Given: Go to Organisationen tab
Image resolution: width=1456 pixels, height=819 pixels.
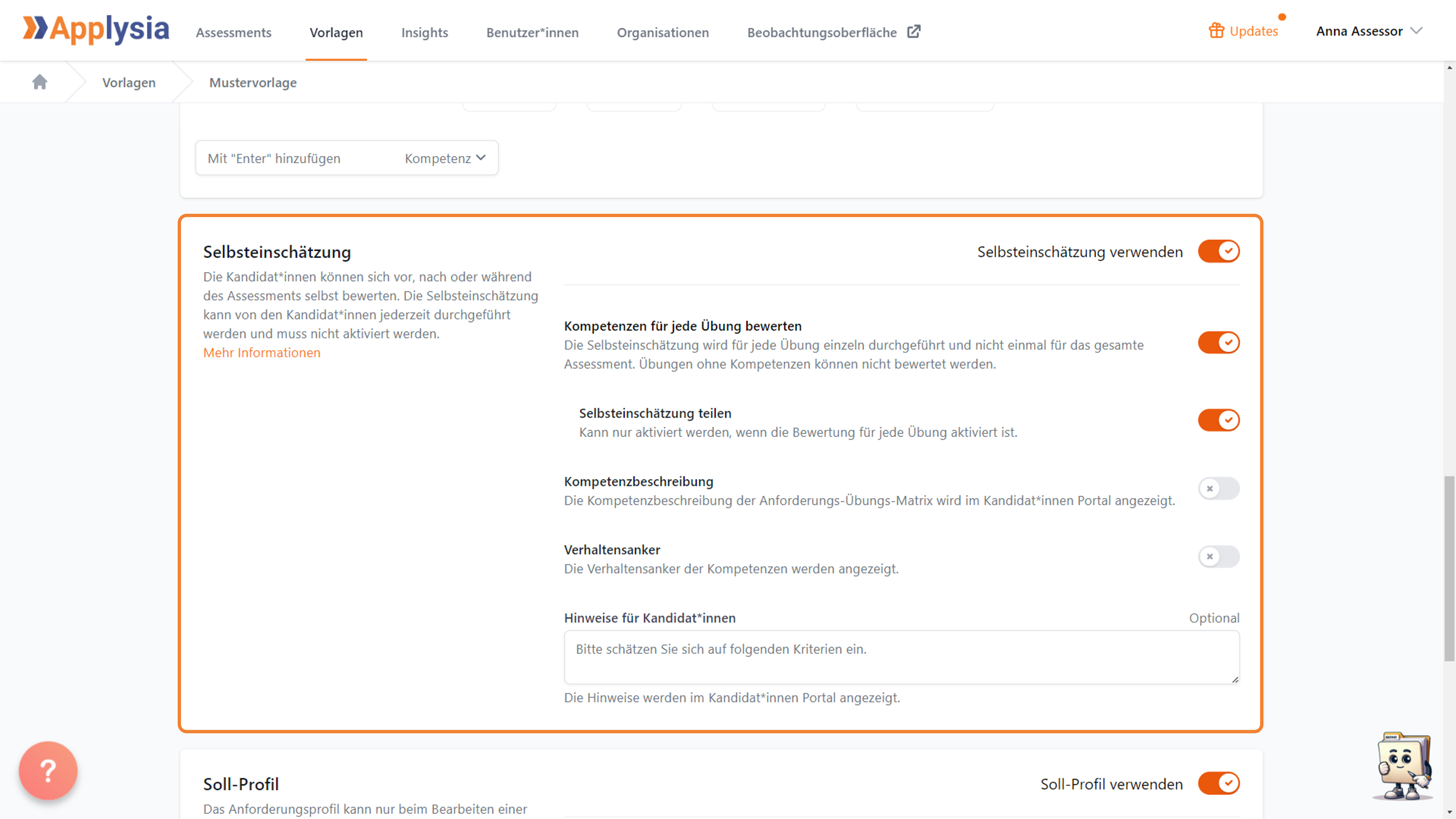Looking at the screenshot, I should (663, 32).
